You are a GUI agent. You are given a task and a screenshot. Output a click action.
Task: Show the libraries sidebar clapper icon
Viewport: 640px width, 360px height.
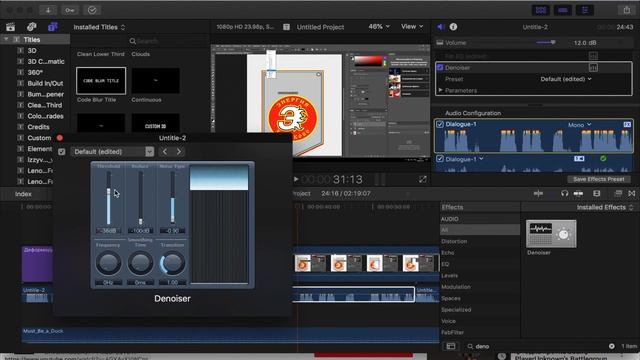coord(11,27)
